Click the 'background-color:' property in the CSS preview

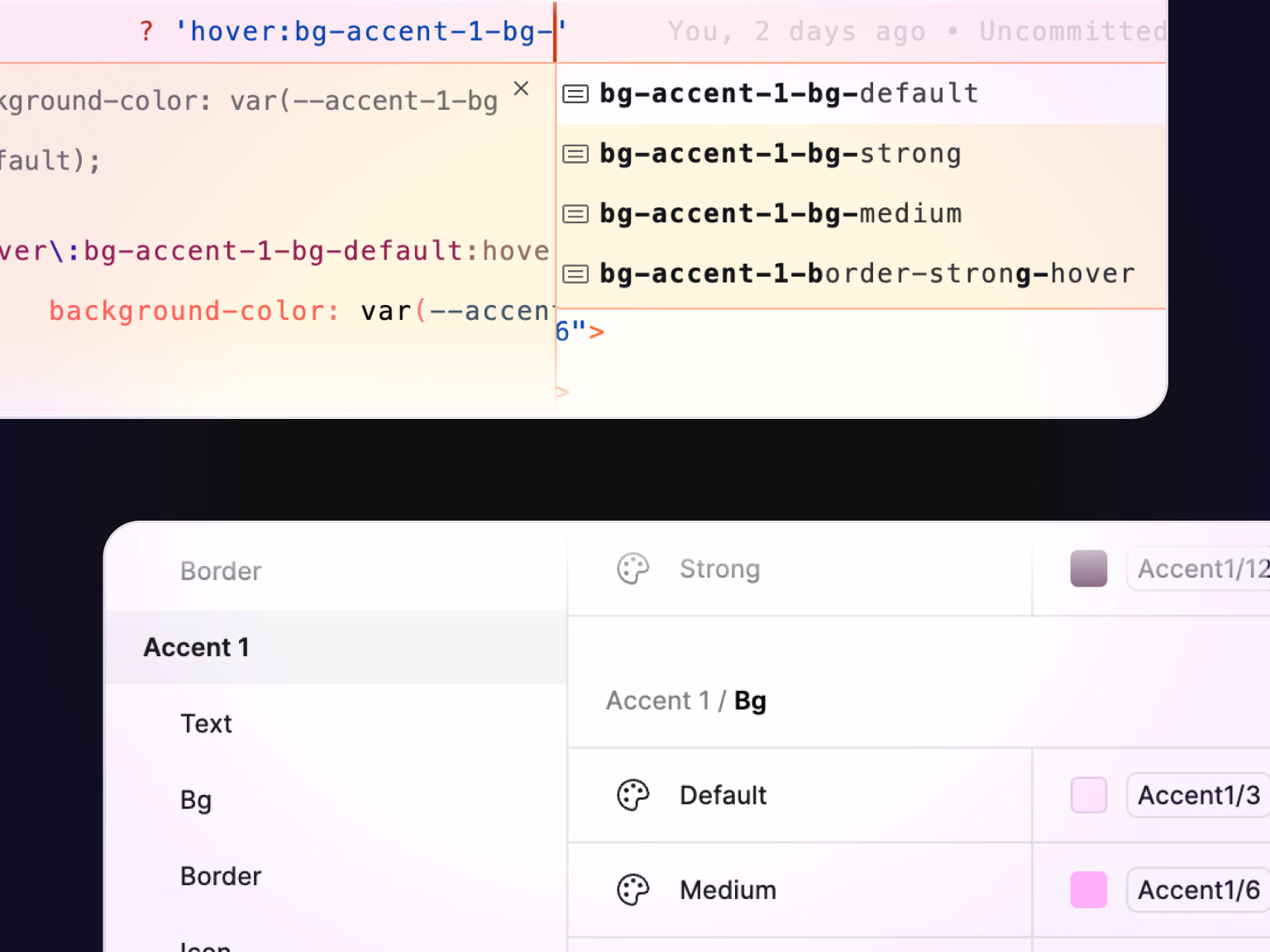point(194,312)
